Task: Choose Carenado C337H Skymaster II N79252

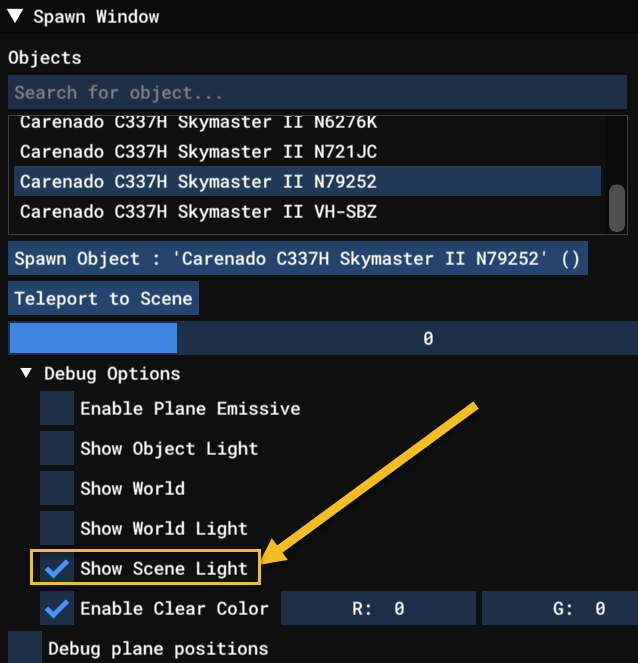Action: [x=198, y=182]
